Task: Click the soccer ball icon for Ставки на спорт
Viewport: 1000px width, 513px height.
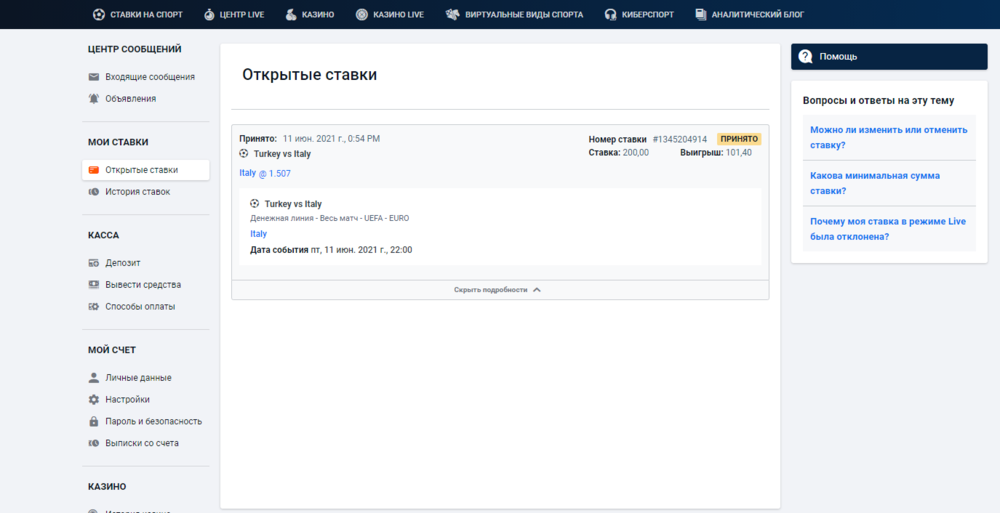Action: coord(98,14)
